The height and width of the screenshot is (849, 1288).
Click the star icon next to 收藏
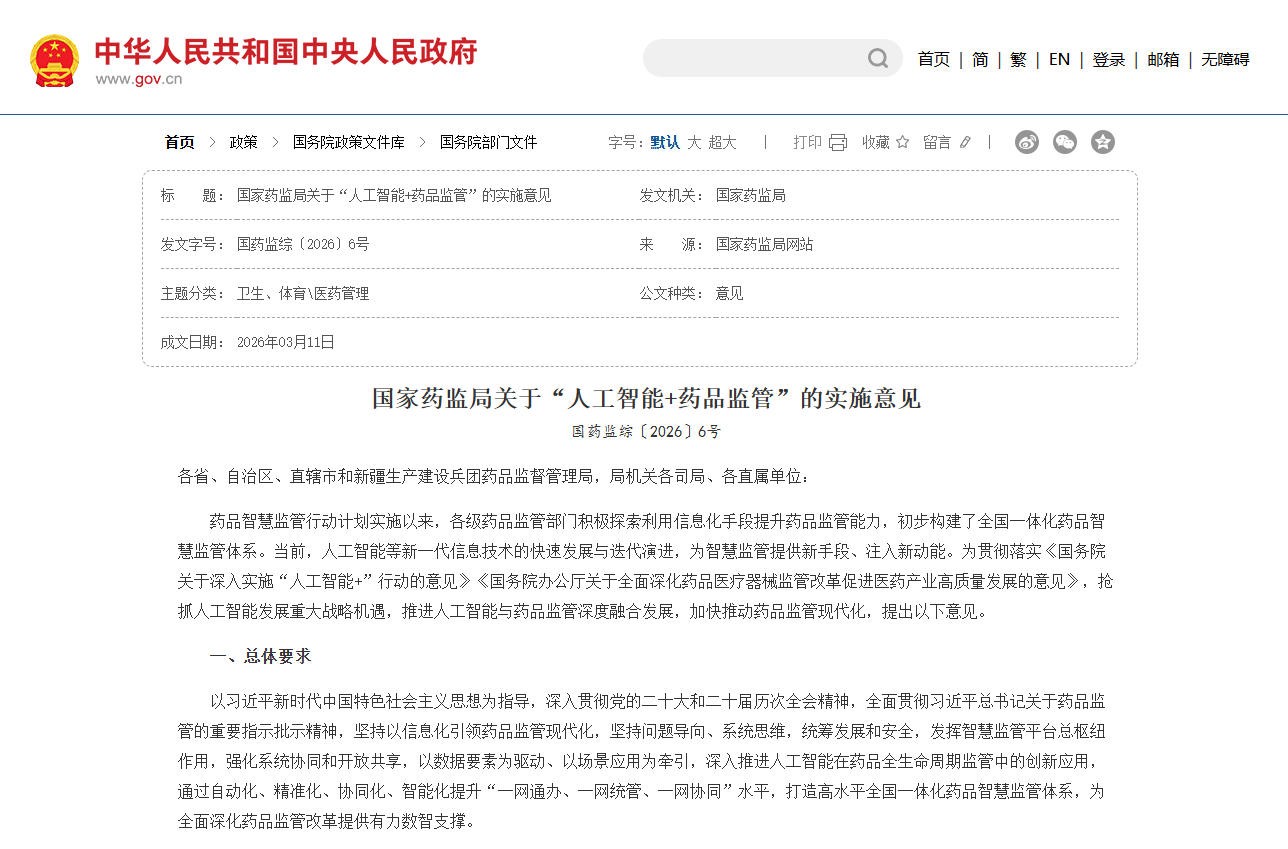click(902, 142)
